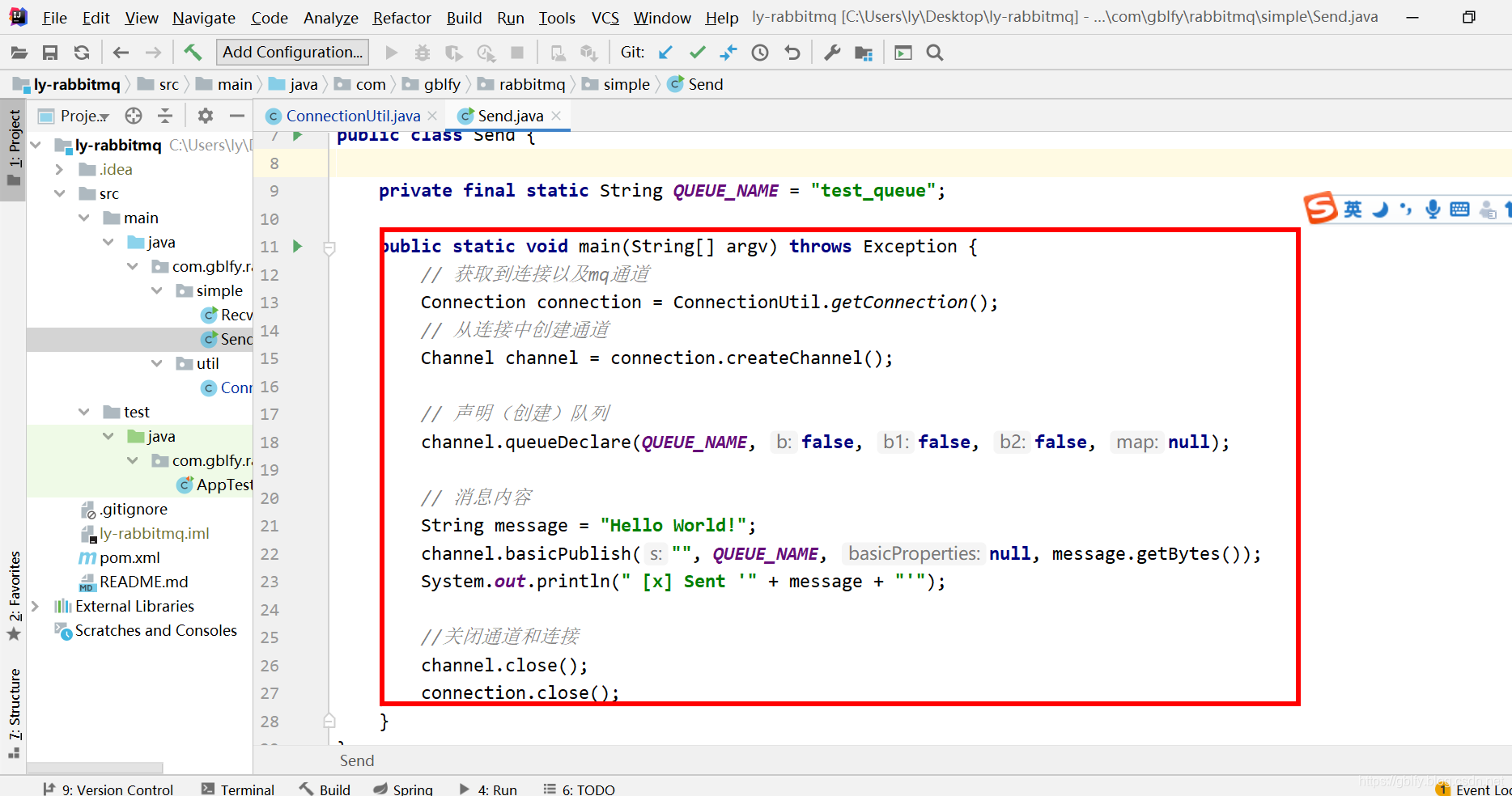Search everywhere with the magnifier icon
The image size is (1512, 796).
click(935, 53)
